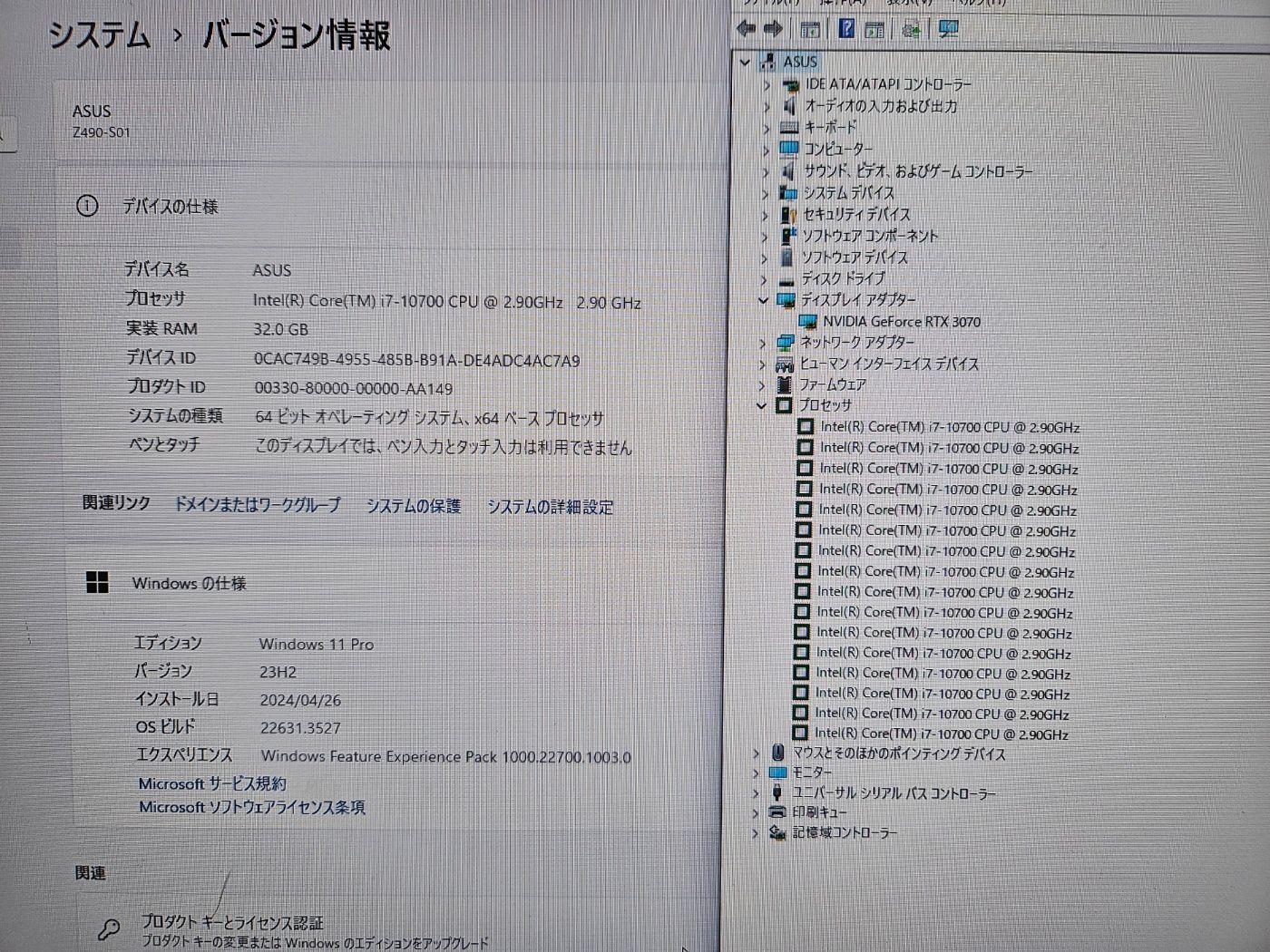Open the Microsoft サービス規約 link

212,783
